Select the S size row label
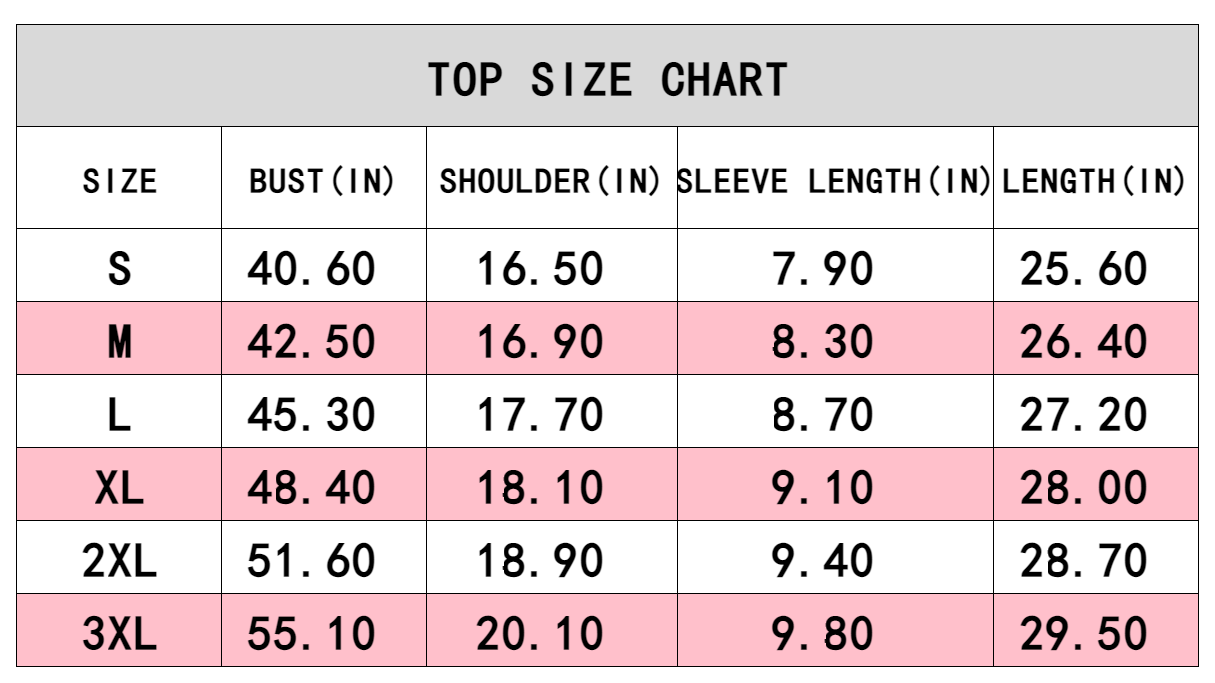 pos(119,268)
